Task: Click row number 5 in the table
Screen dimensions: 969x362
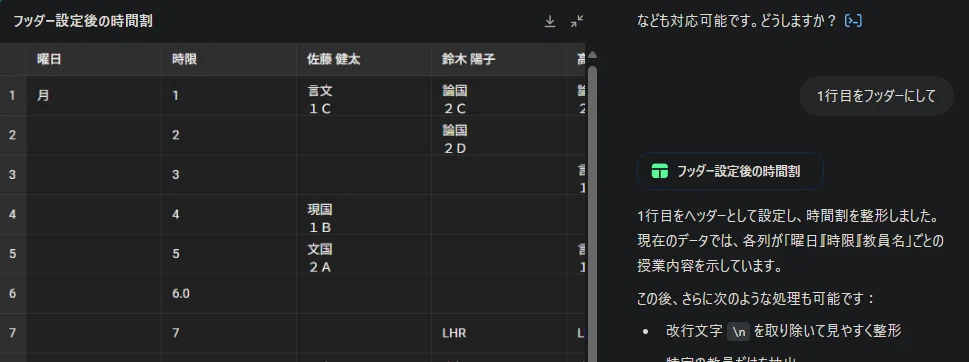Action: tap(13, 254)
